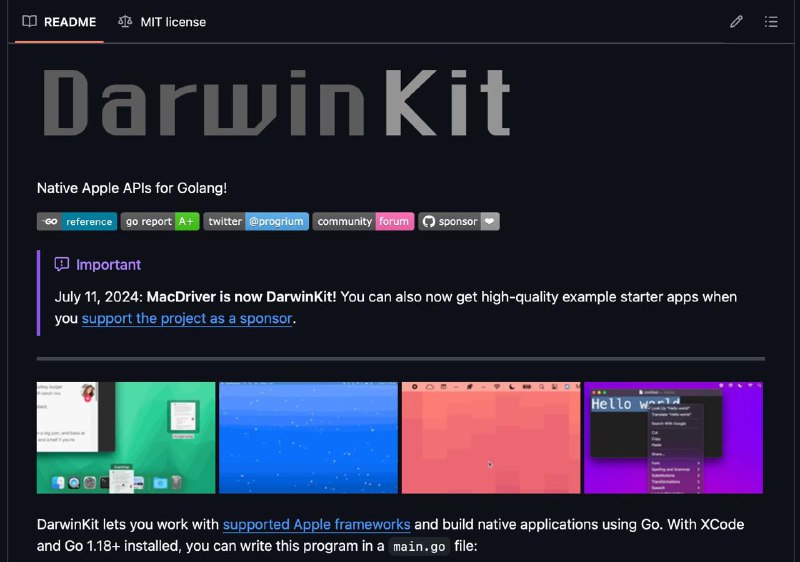Open the salmon pink menu bar screenshot
This screenshot has width=800, height=562.
491,438
